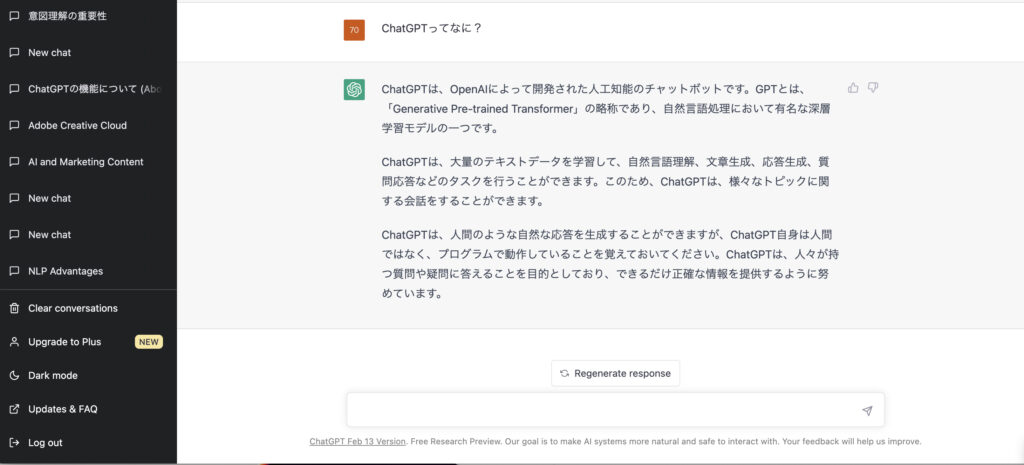The height and width of the screenshot is (465, 1024).
Task: Open the 意図理解の重要性 conversation
Action: (67, 16)
